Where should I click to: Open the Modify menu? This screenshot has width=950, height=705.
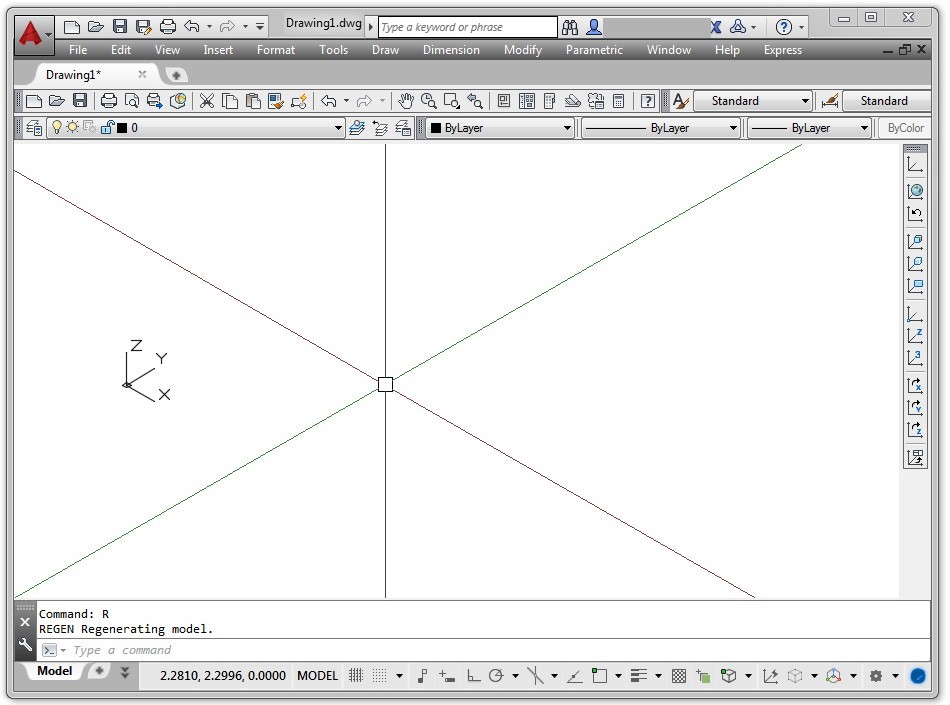523,50
